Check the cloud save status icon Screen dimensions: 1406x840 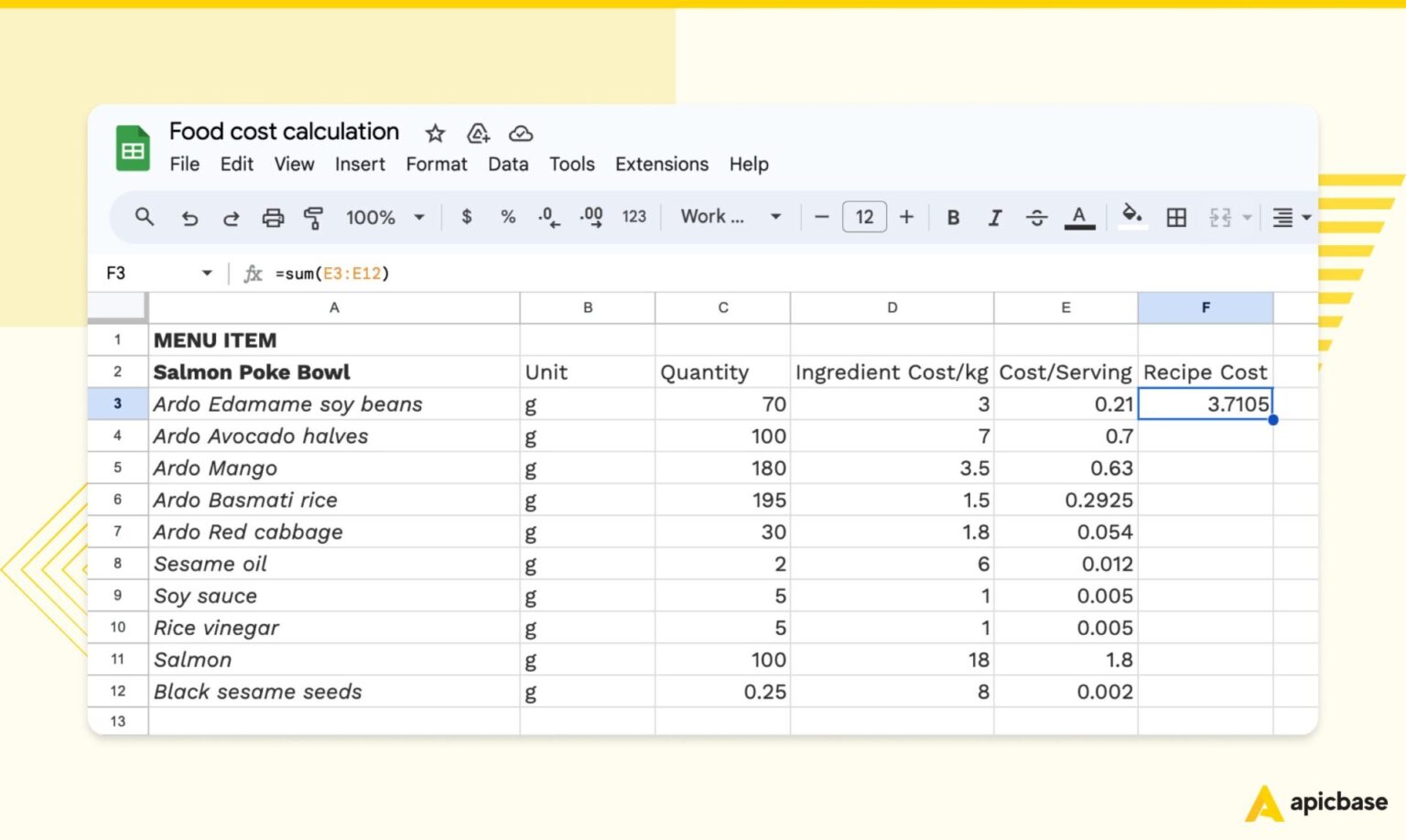click(x=521, y=134)
